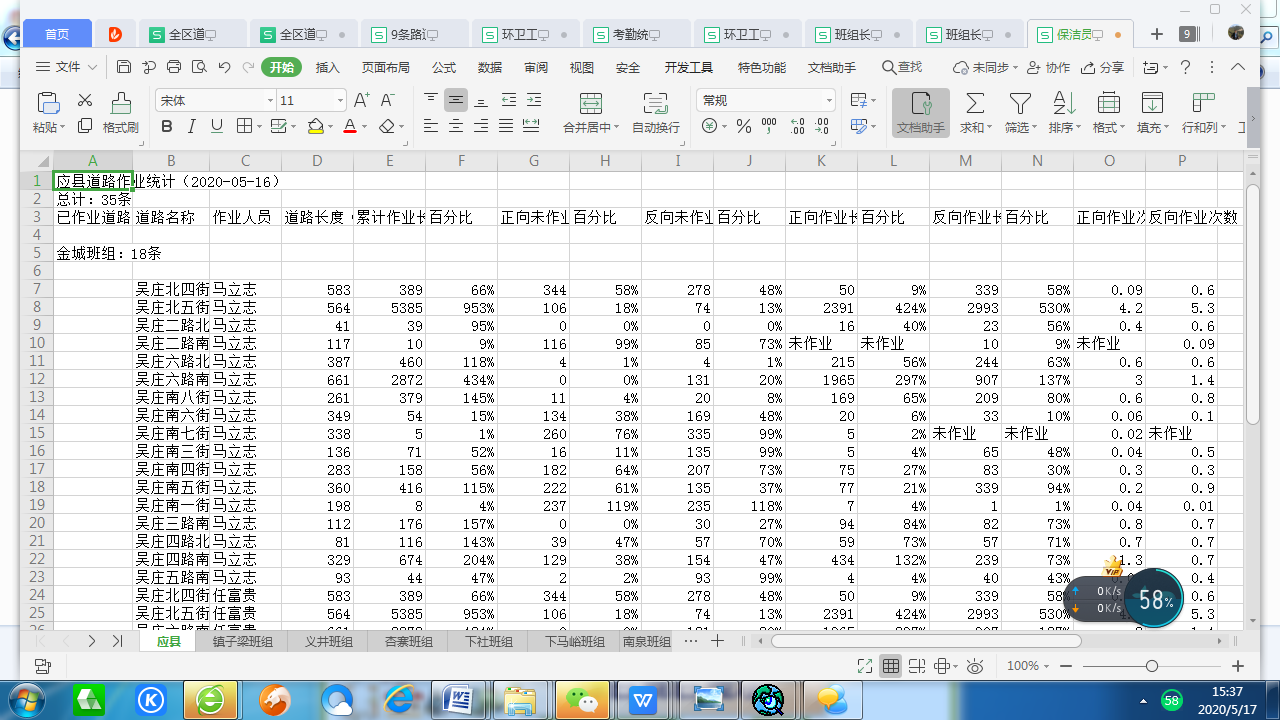Click the AutoSum (求和) sigma icon
Viewport: 1280px width, 720px height.
(974, 103)
